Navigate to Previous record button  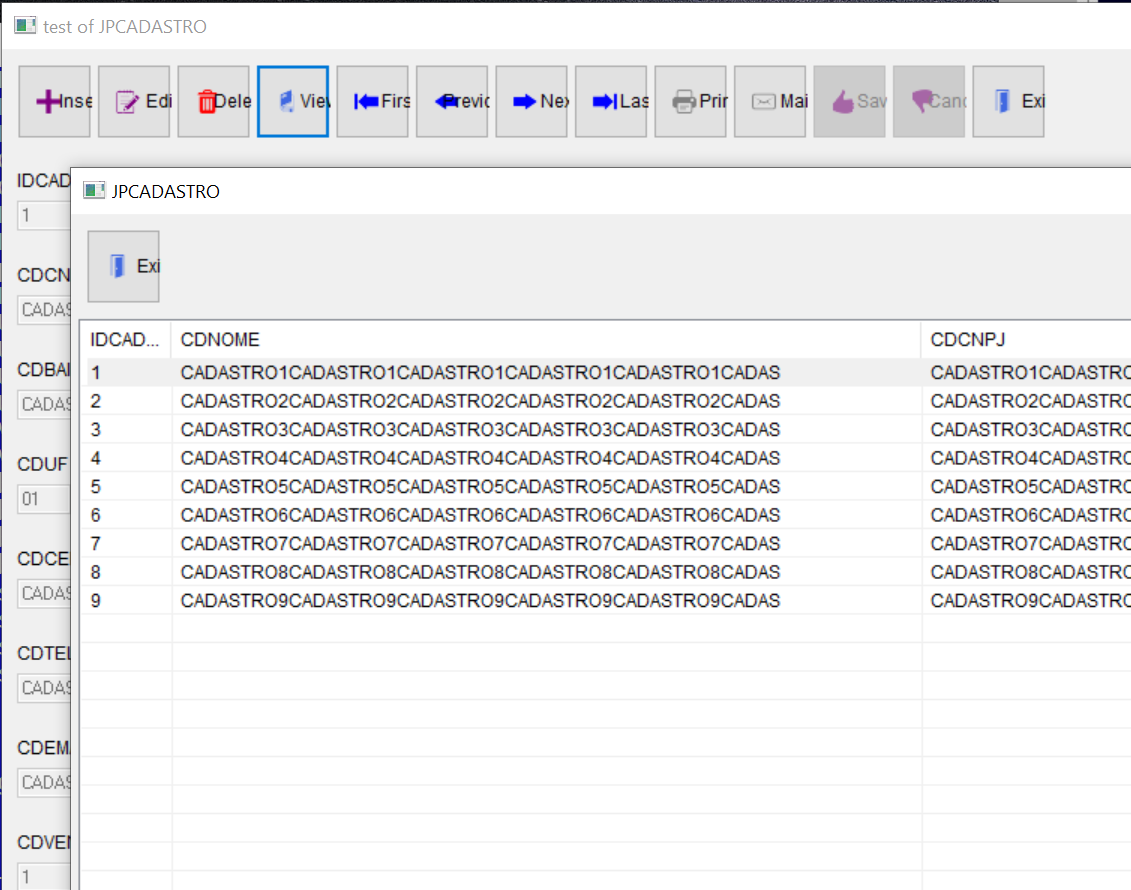tap(452, 101)
